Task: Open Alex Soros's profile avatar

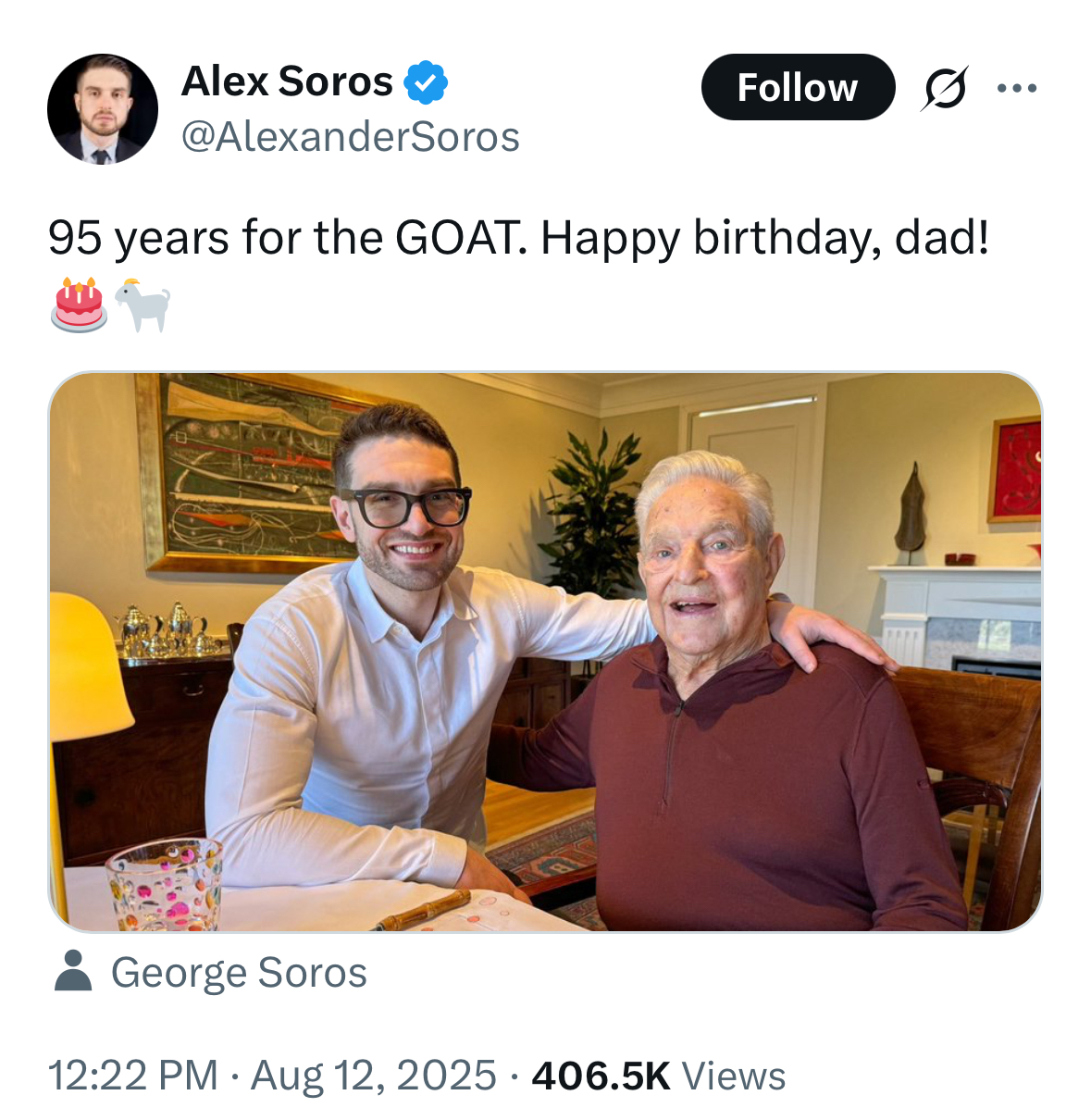Action: pyautogui.click(x=102, y=109)
